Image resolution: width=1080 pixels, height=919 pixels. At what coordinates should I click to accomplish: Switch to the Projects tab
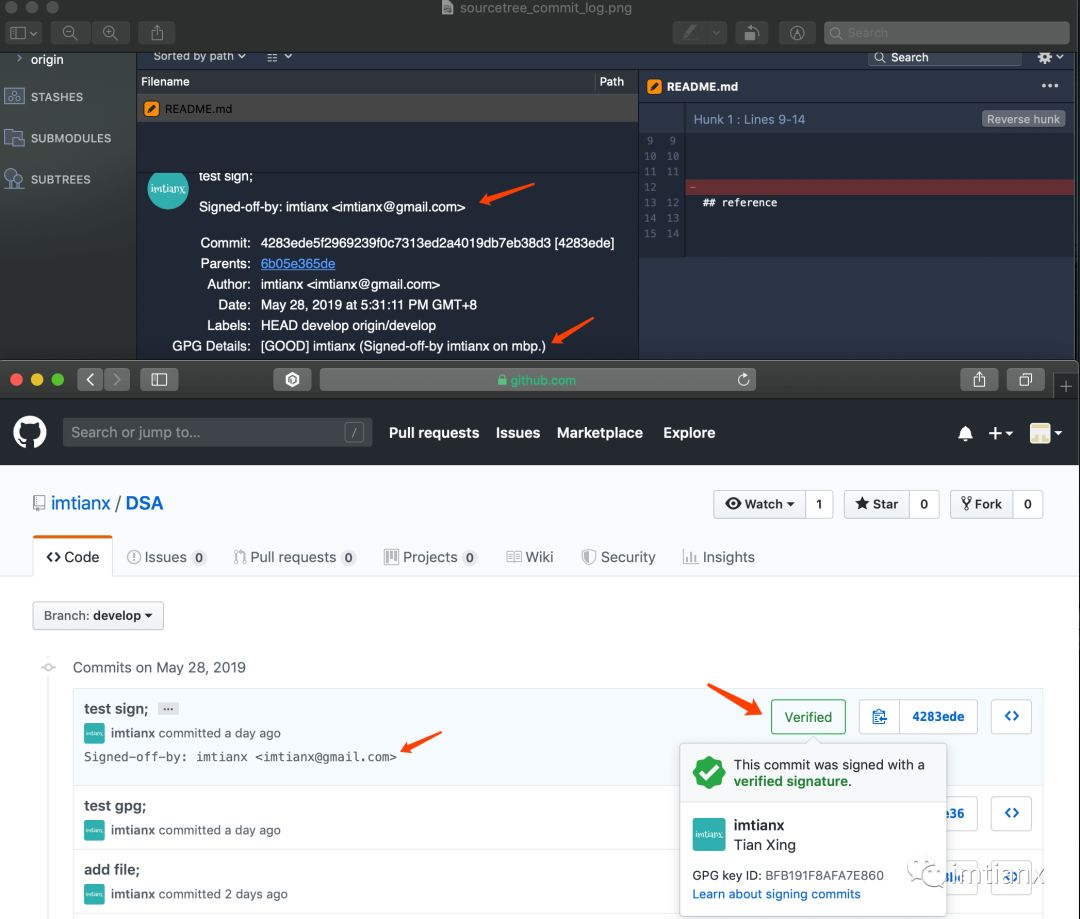(x=430, y=557)
